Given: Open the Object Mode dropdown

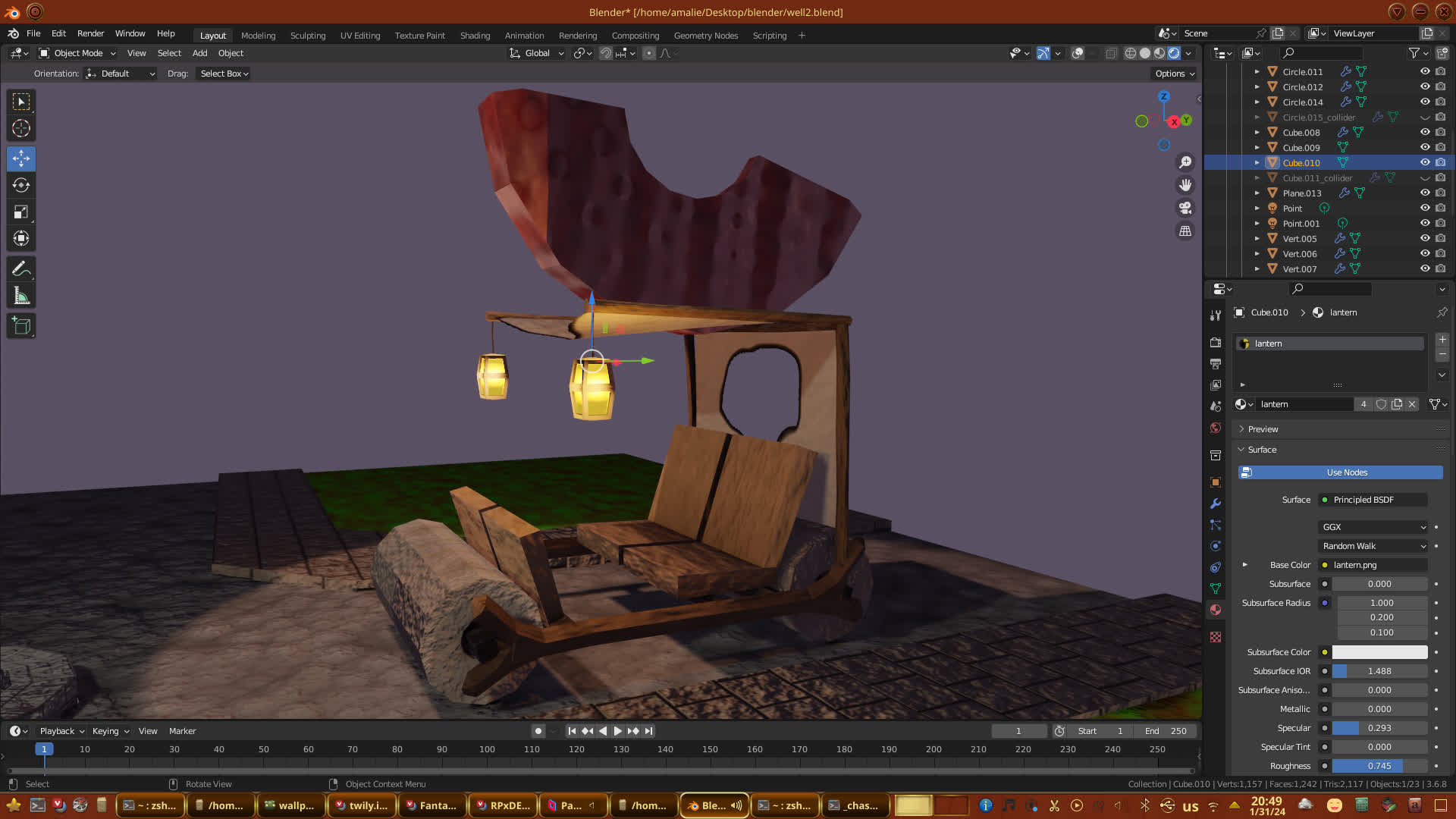Looking at the screenshot, I should (x=77, y=53).
